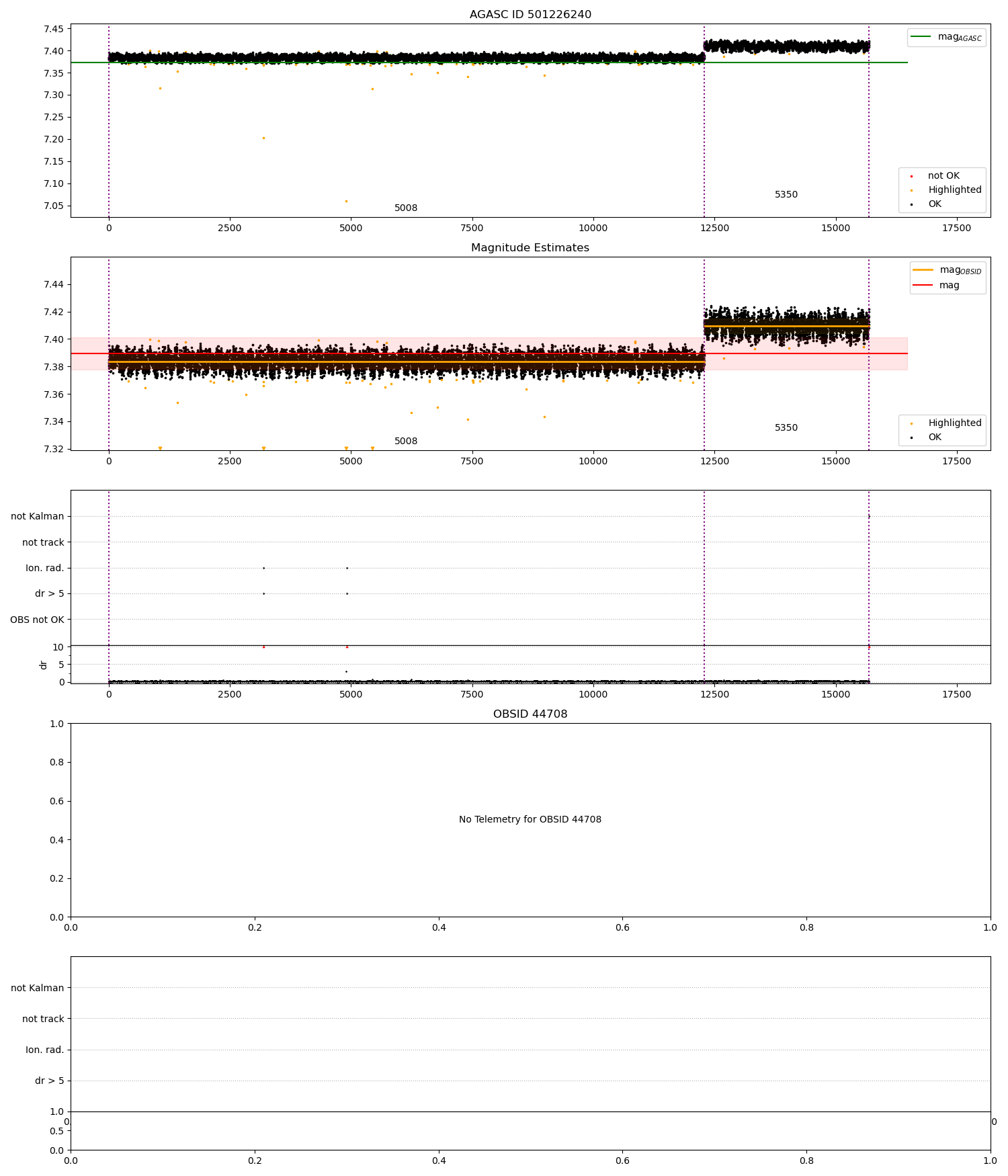Click the 7.32 y-axis tick label
This screenshot has width=1008, height=1176.
[x=54, y=449]
